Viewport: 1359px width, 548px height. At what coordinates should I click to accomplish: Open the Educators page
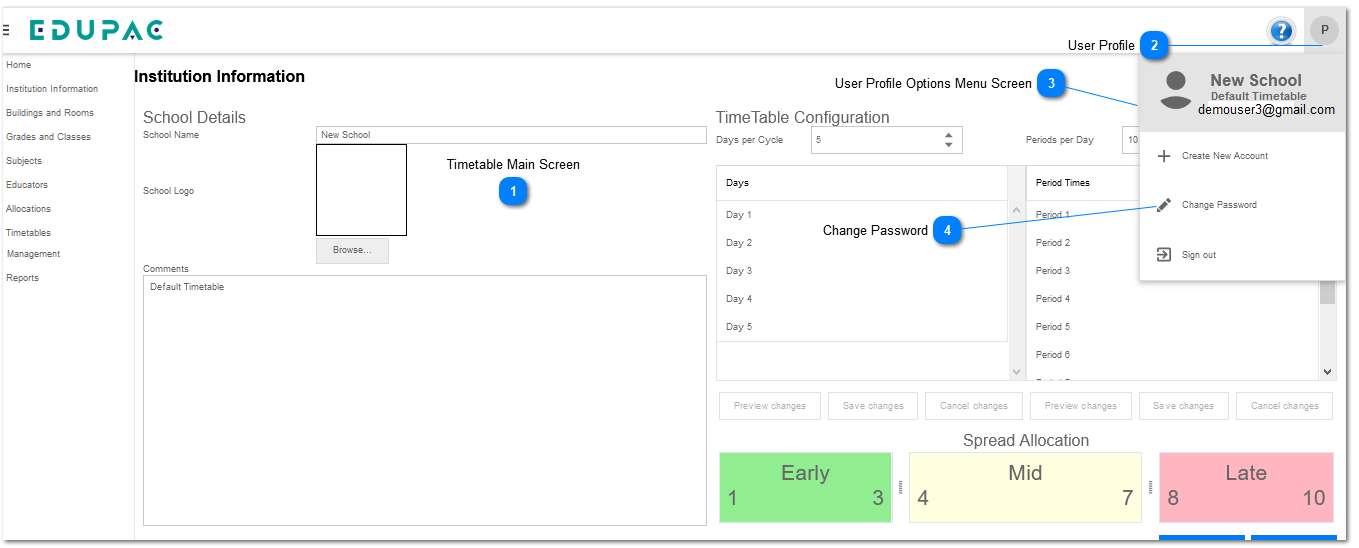coord(27,185)
